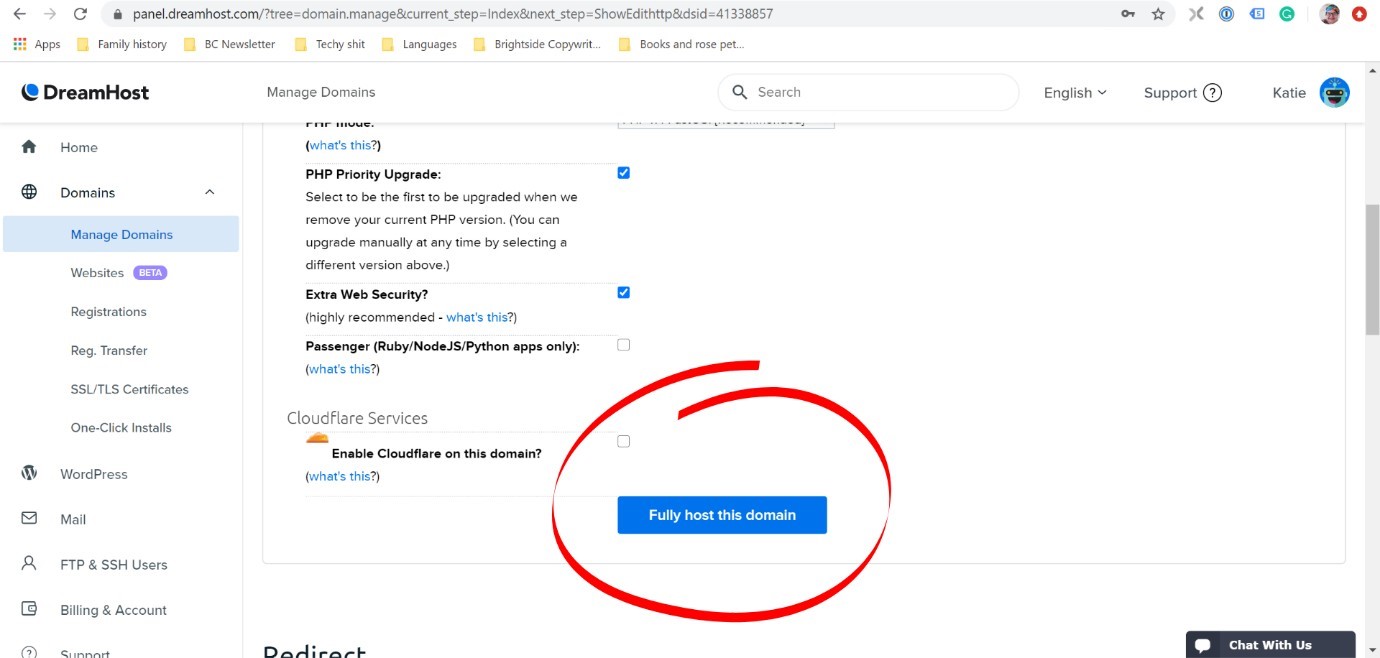Open Billing & Account via its card icon
The height and width of the screenshot is (658, 1380).
[30, 609]
